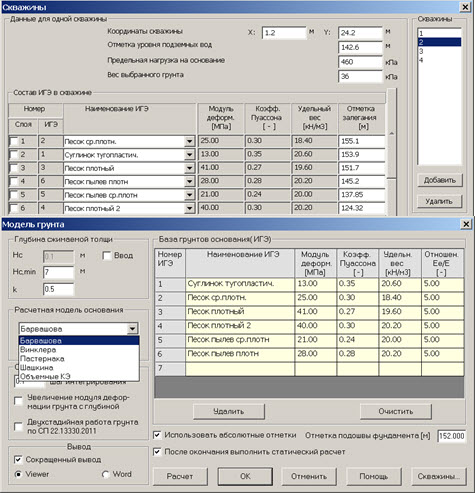Click depth cell 137.85
The height and width of the screenshot is (493, 475).
(362, 195)
